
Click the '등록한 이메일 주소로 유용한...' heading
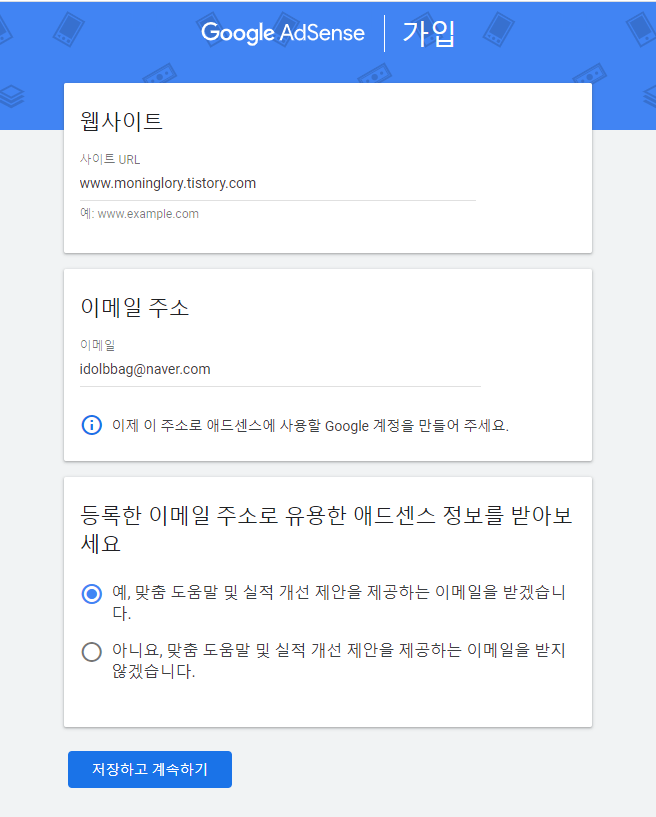(326, 529)
